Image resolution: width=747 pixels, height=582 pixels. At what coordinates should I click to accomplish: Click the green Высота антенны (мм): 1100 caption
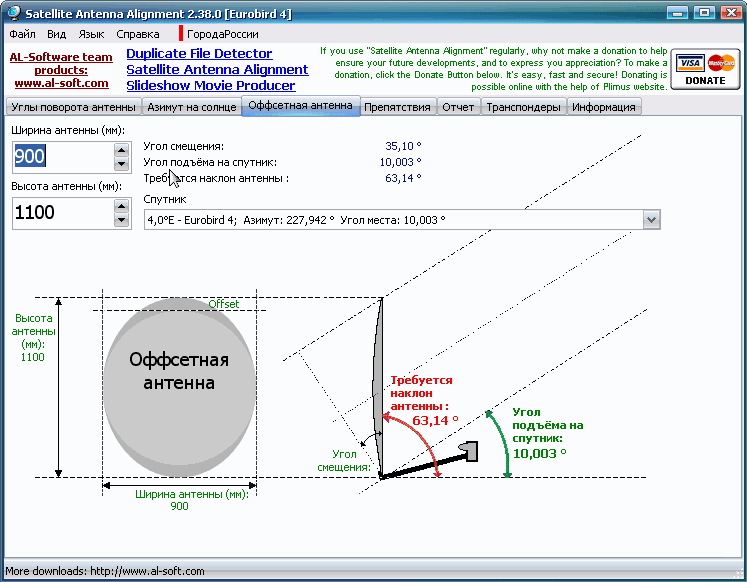pyautogui.click(x=33, y=338)
